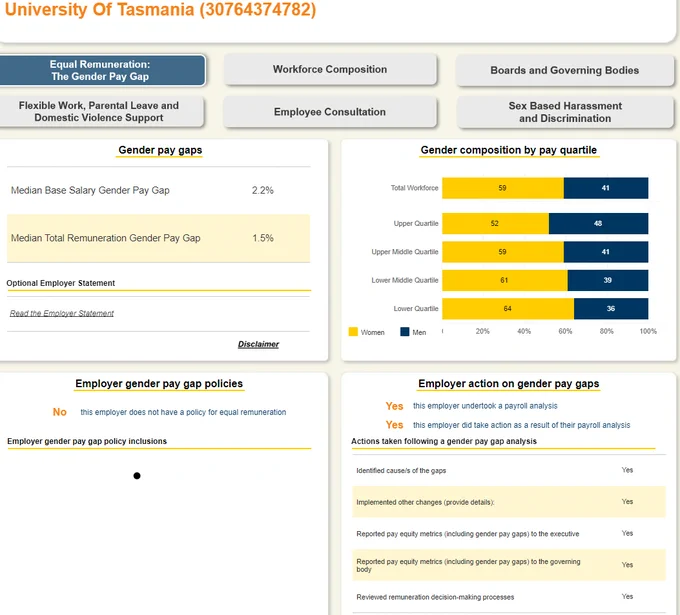
Task: Click Reported pay equity metrics to the executive row
Action: pos(509,533)
